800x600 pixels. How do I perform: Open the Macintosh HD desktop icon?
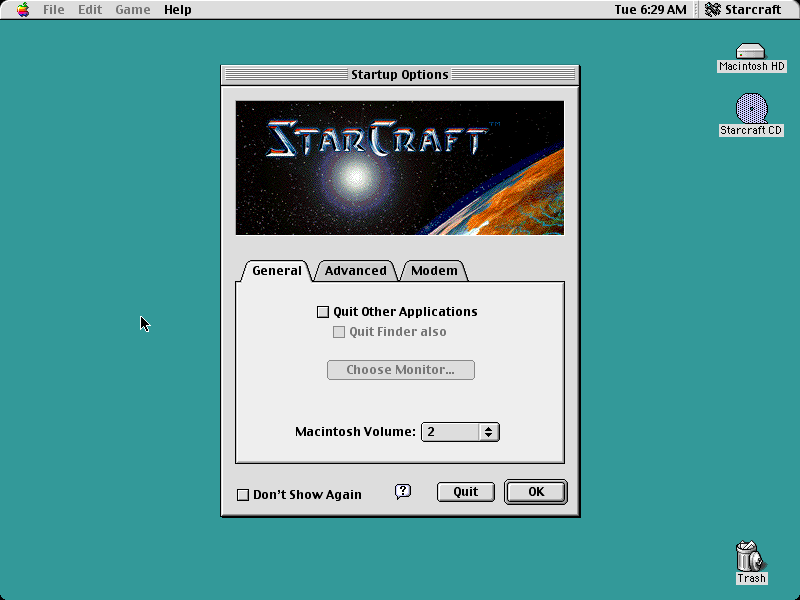[x=749, y=50]
